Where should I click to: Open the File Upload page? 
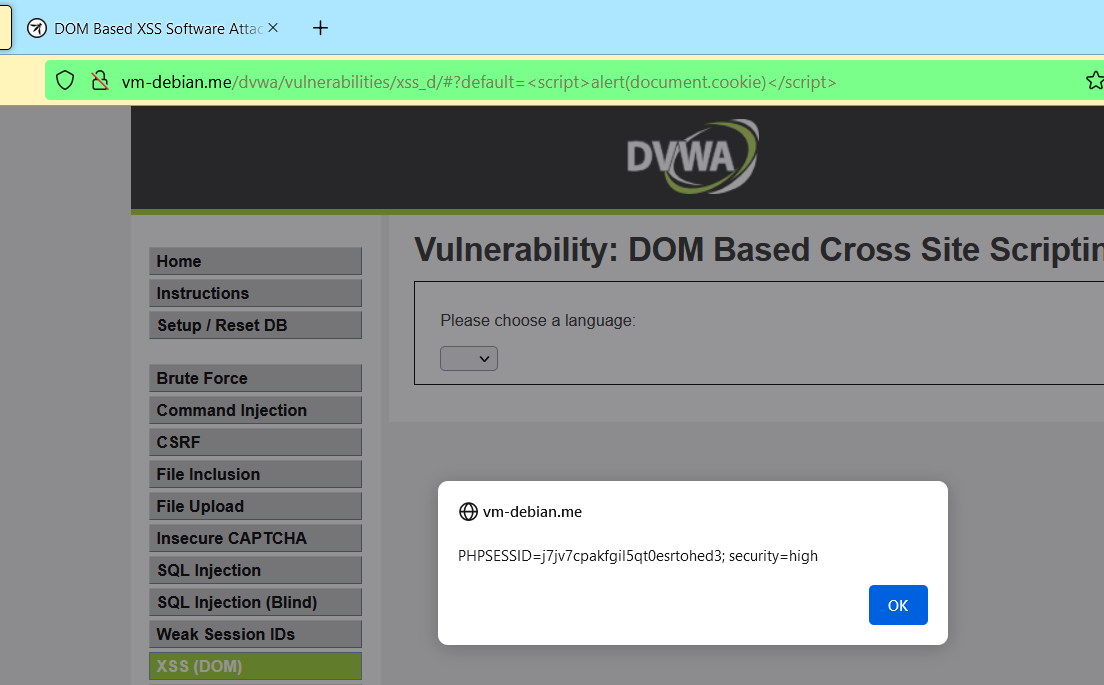click(256, 506)
